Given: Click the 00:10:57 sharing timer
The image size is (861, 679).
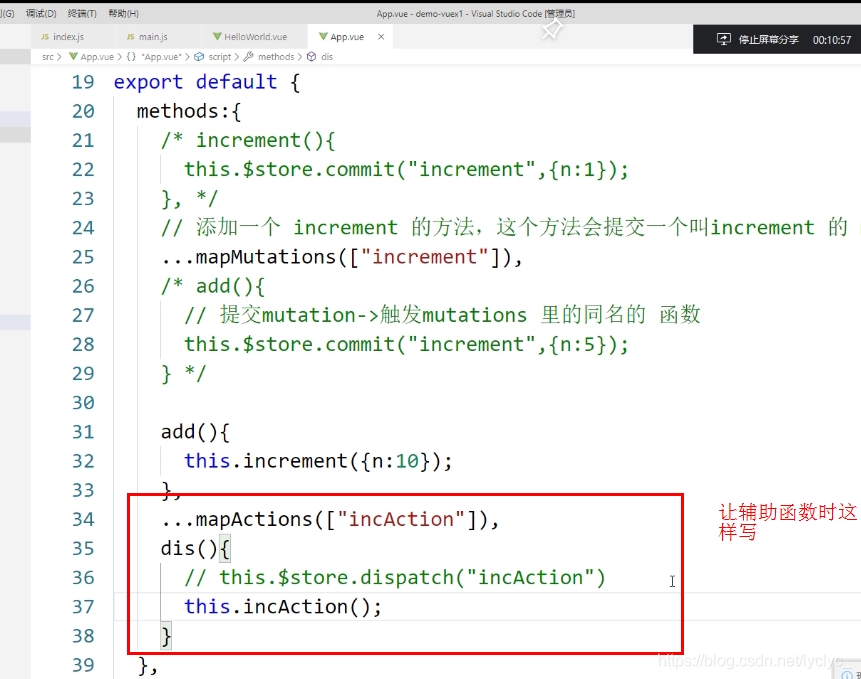Looking at the screenshot, I should [832, 40].
